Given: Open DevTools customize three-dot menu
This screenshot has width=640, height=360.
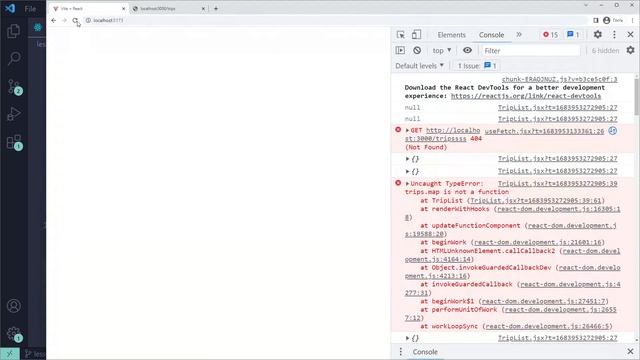Looking at the screenshot, I should click(x=614, y=35).
